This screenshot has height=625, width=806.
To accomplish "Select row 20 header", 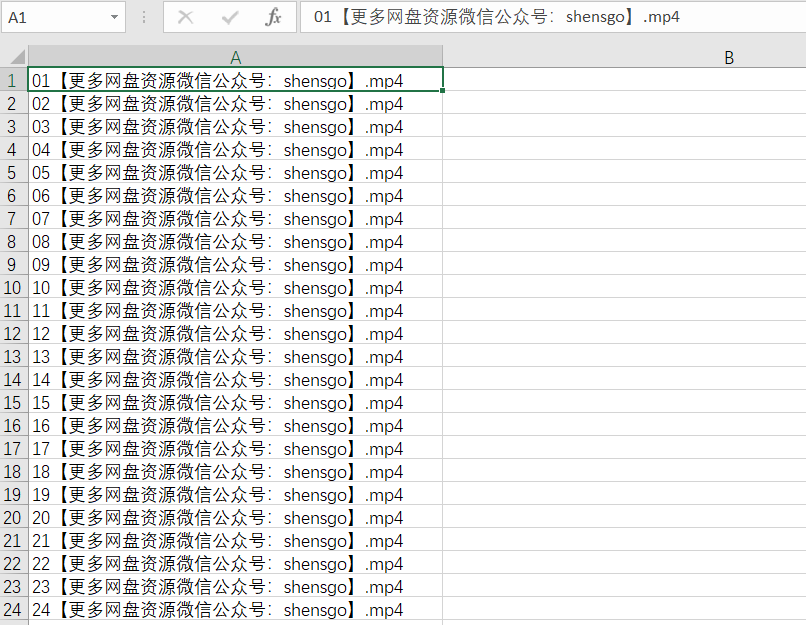I will [x=12, y=518].
